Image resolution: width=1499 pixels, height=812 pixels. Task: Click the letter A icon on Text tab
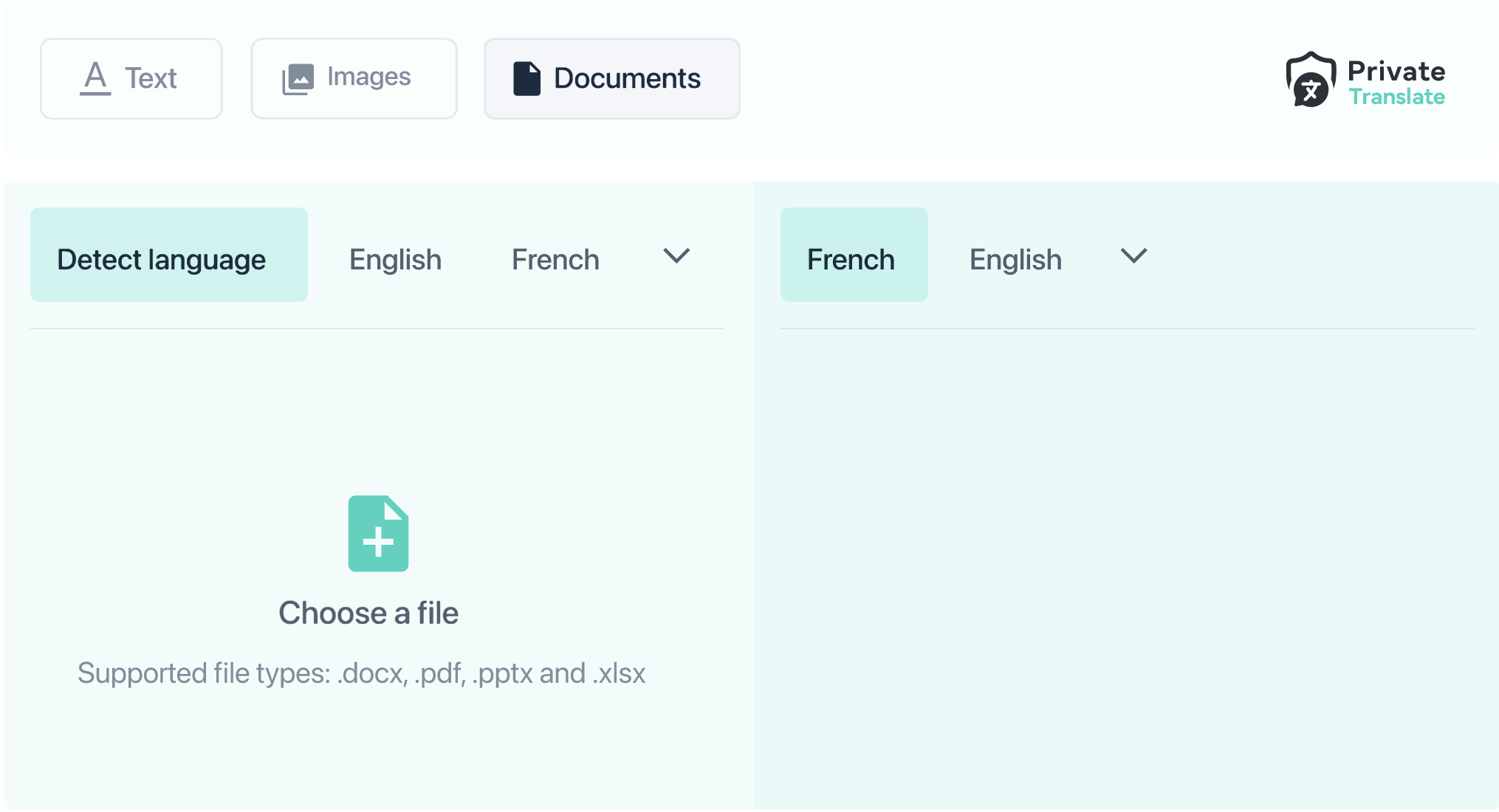click(95, 78)
